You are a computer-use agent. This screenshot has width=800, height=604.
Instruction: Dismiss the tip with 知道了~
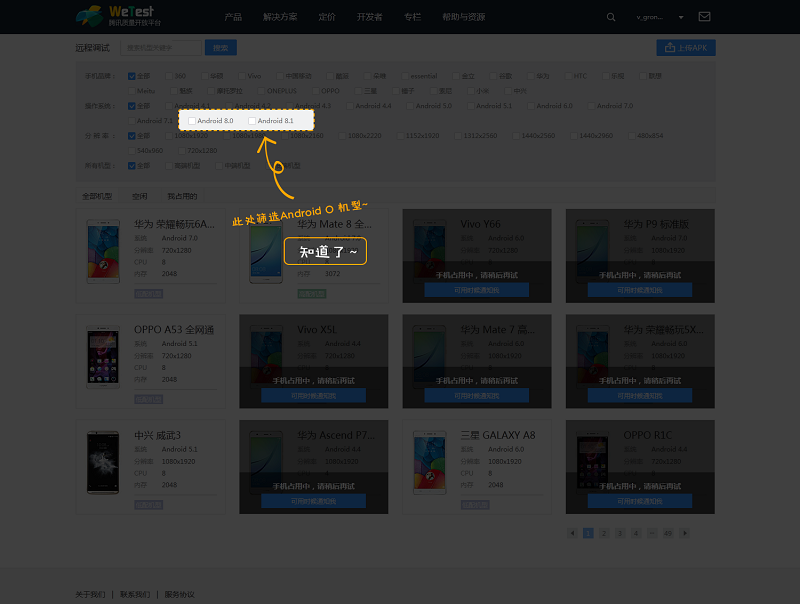(x=326, y=251)
